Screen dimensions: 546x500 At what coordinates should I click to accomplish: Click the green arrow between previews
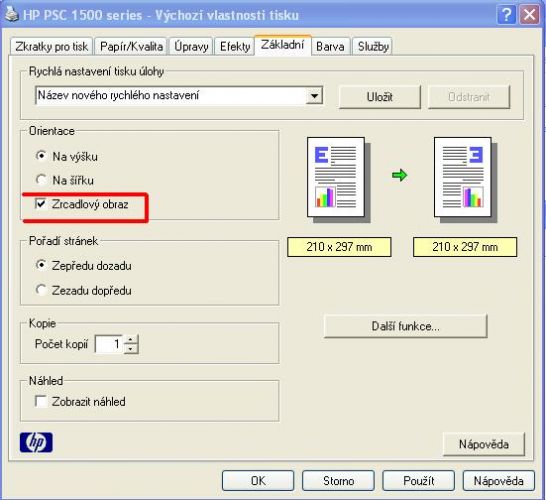click(x=399, y=175)
